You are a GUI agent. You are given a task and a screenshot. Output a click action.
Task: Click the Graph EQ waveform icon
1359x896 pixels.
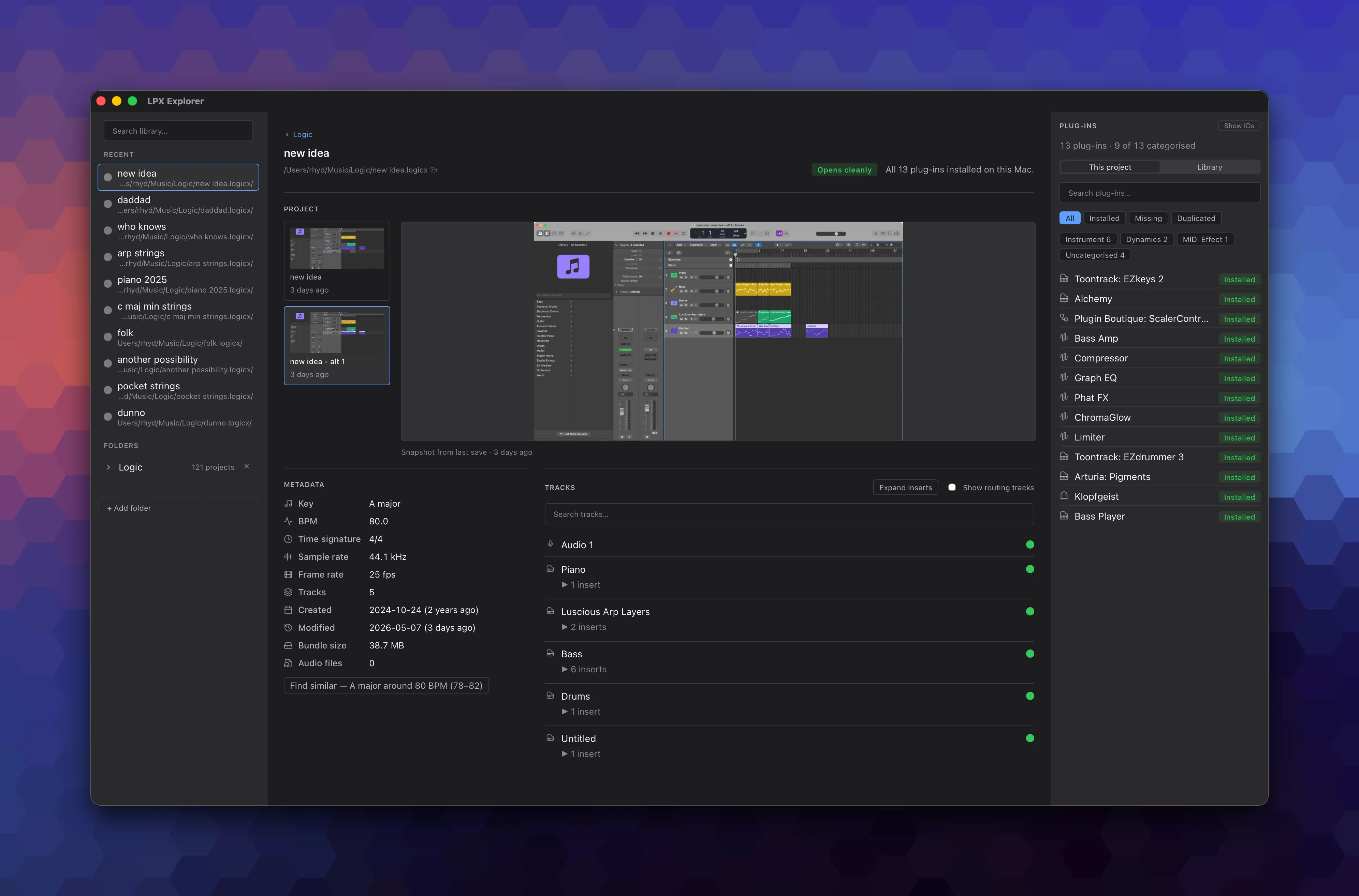[x=1064, y=377]
